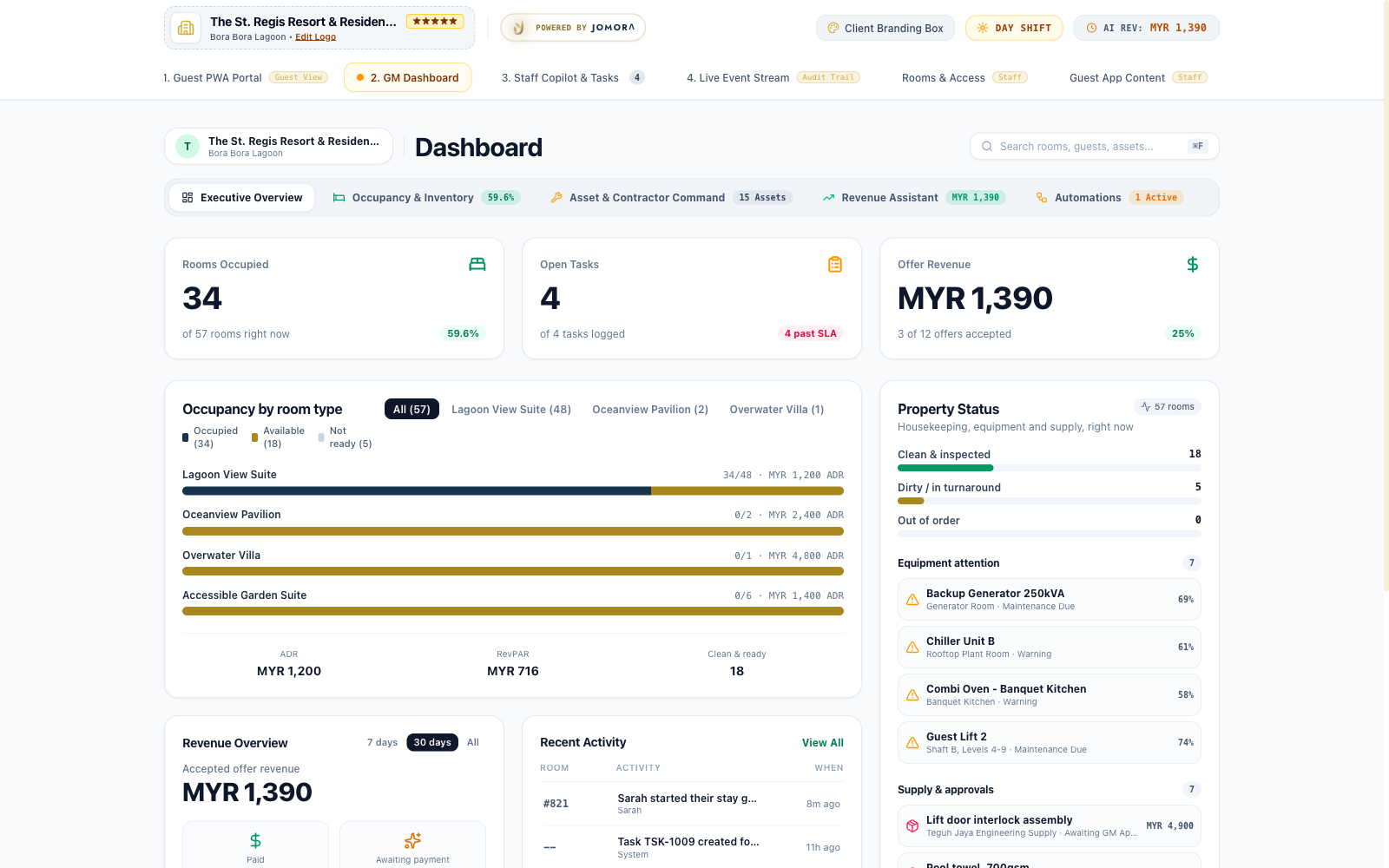Filter by Overwater Villa (1)
Viewport: 1389px width, 868px height.
click(x=777, y=409)
